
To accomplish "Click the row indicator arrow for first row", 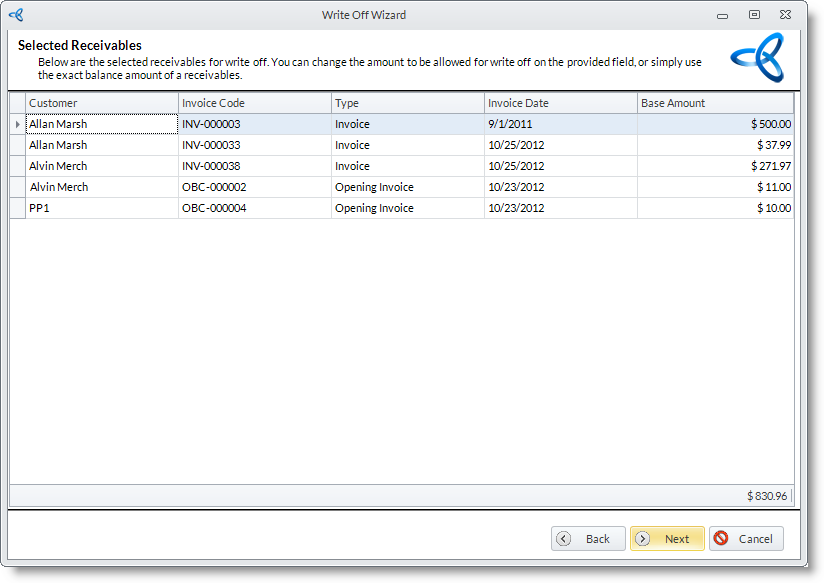I will pyautogui.click(x=17, y=124).
